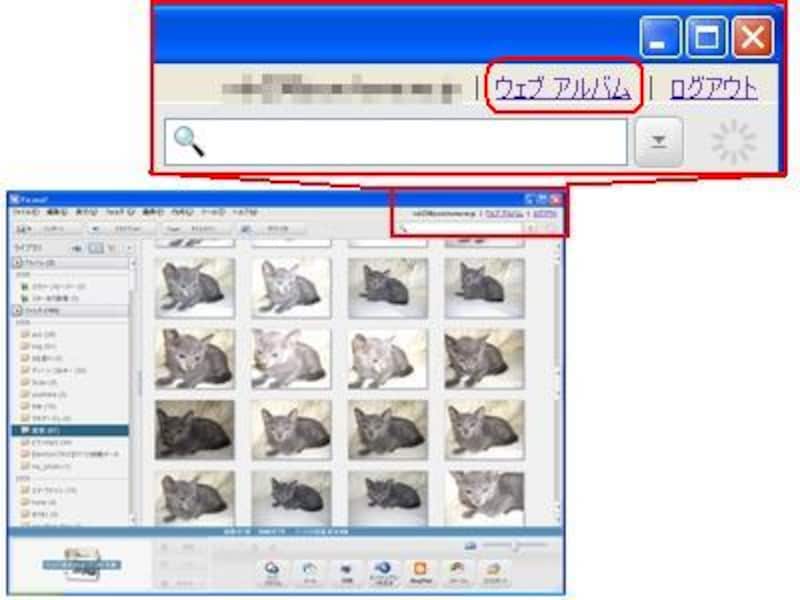Open the ヘルプ (Help) menu

244,213
